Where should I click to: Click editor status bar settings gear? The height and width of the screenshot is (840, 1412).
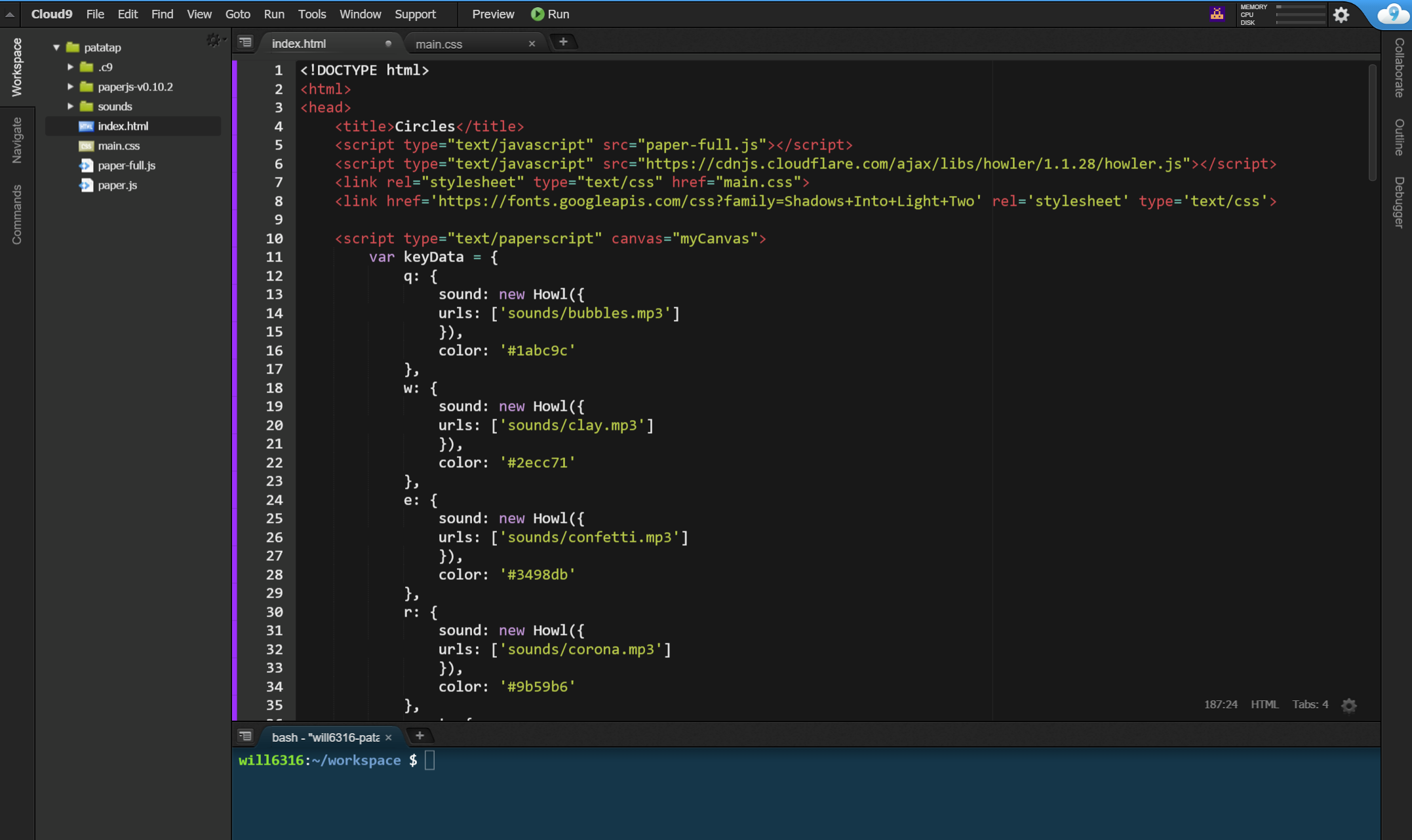tap(1348, 705)
